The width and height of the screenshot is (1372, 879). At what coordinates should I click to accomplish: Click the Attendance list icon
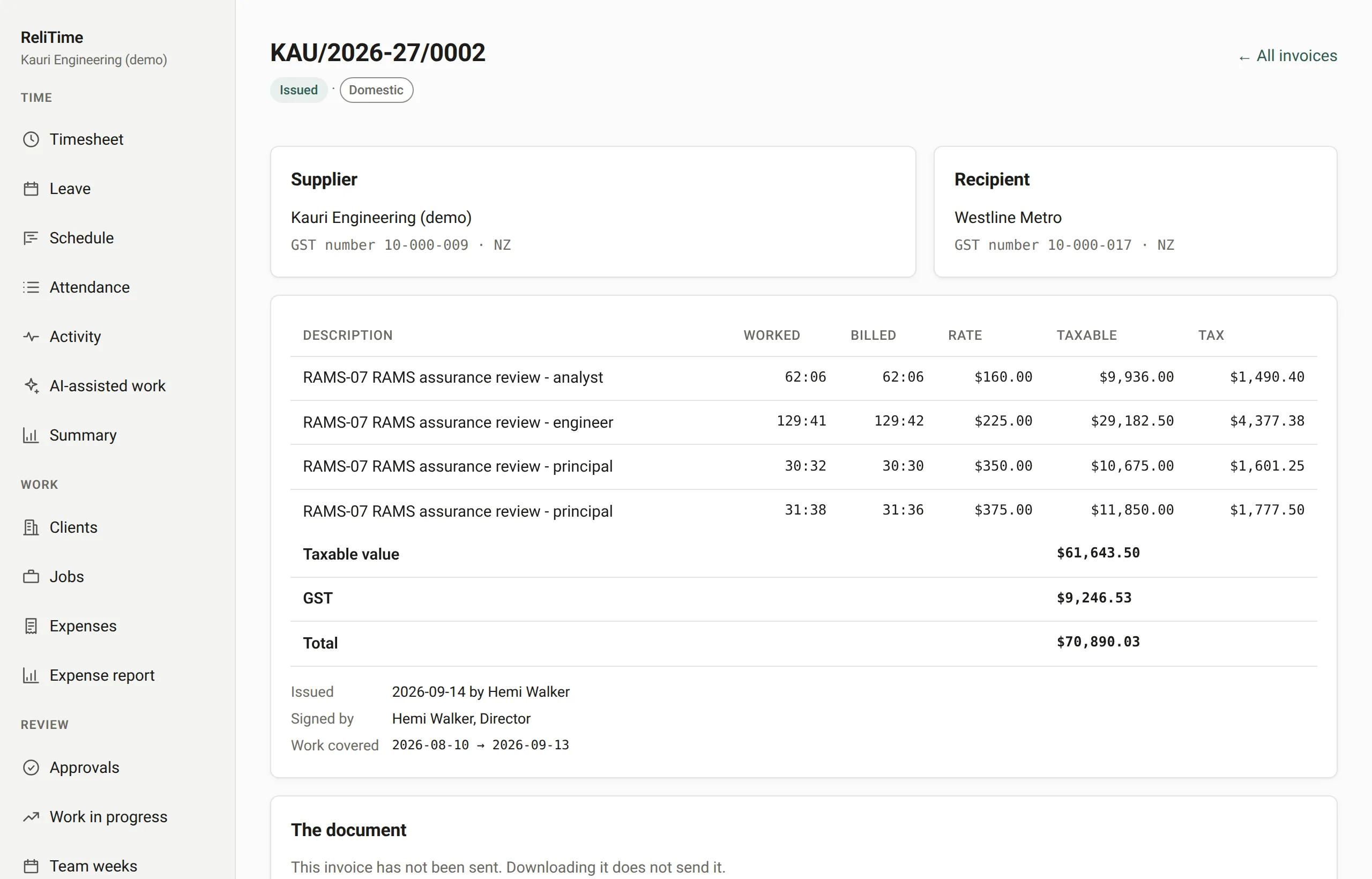click(31, 287)
